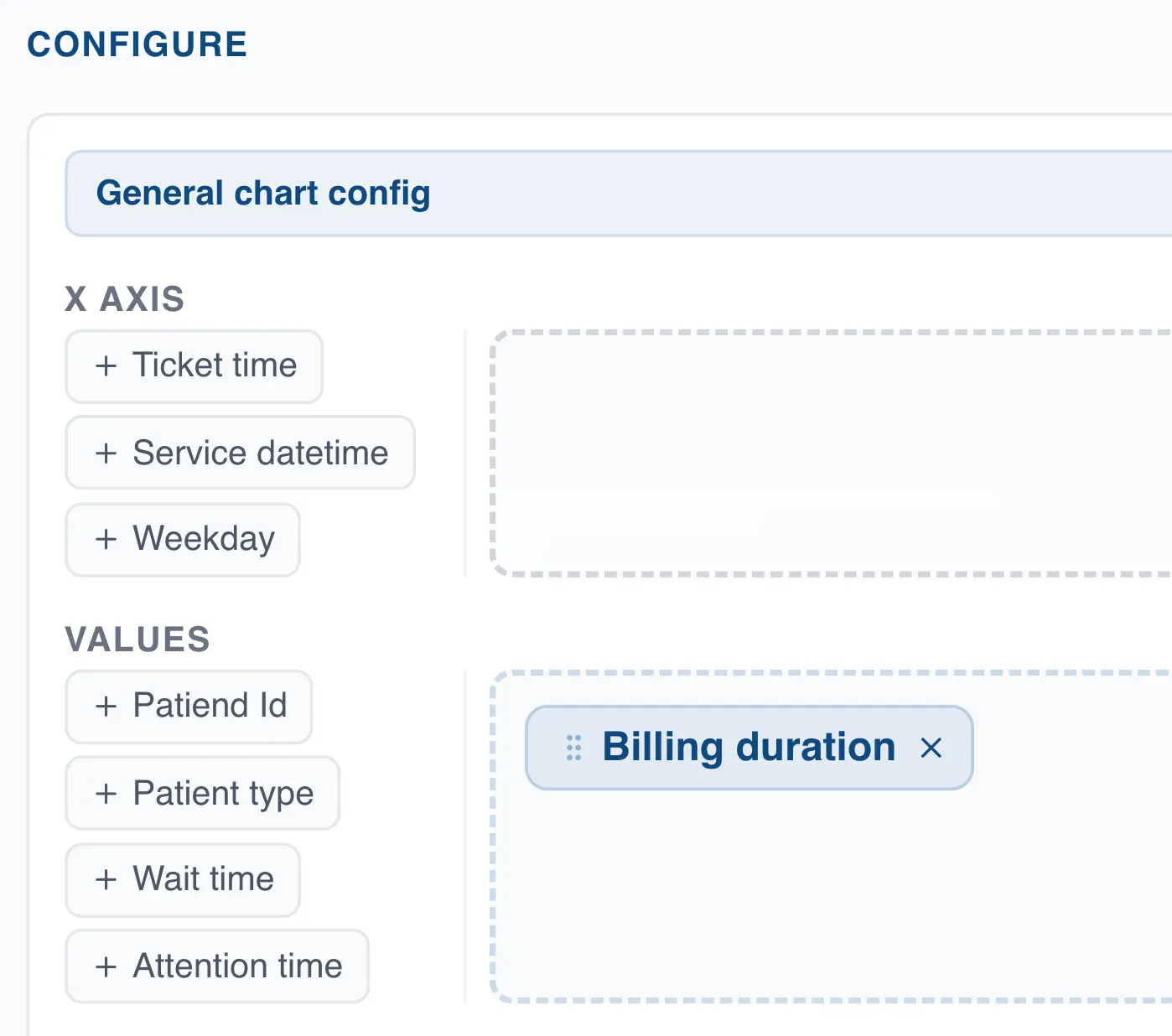
Task: Click the plus icon on Attention time
Action: pos(106,966)
